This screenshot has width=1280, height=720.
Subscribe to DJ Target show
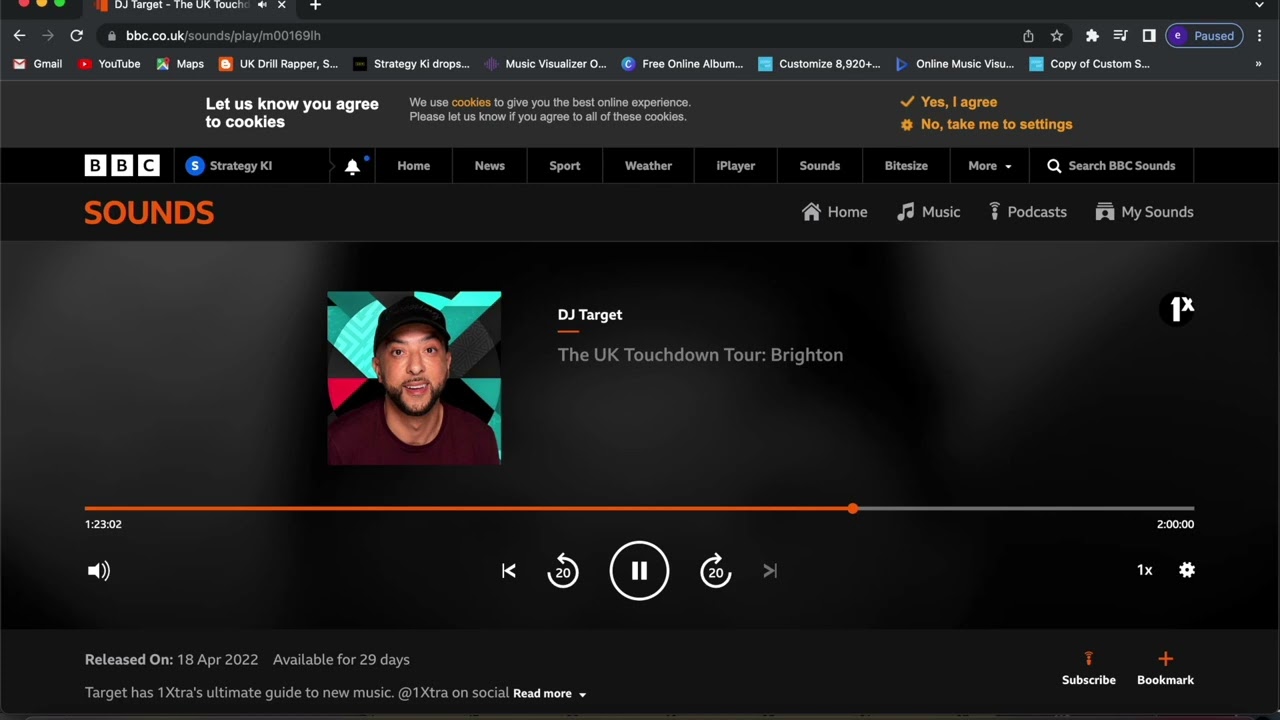[x=1088, y=668]
